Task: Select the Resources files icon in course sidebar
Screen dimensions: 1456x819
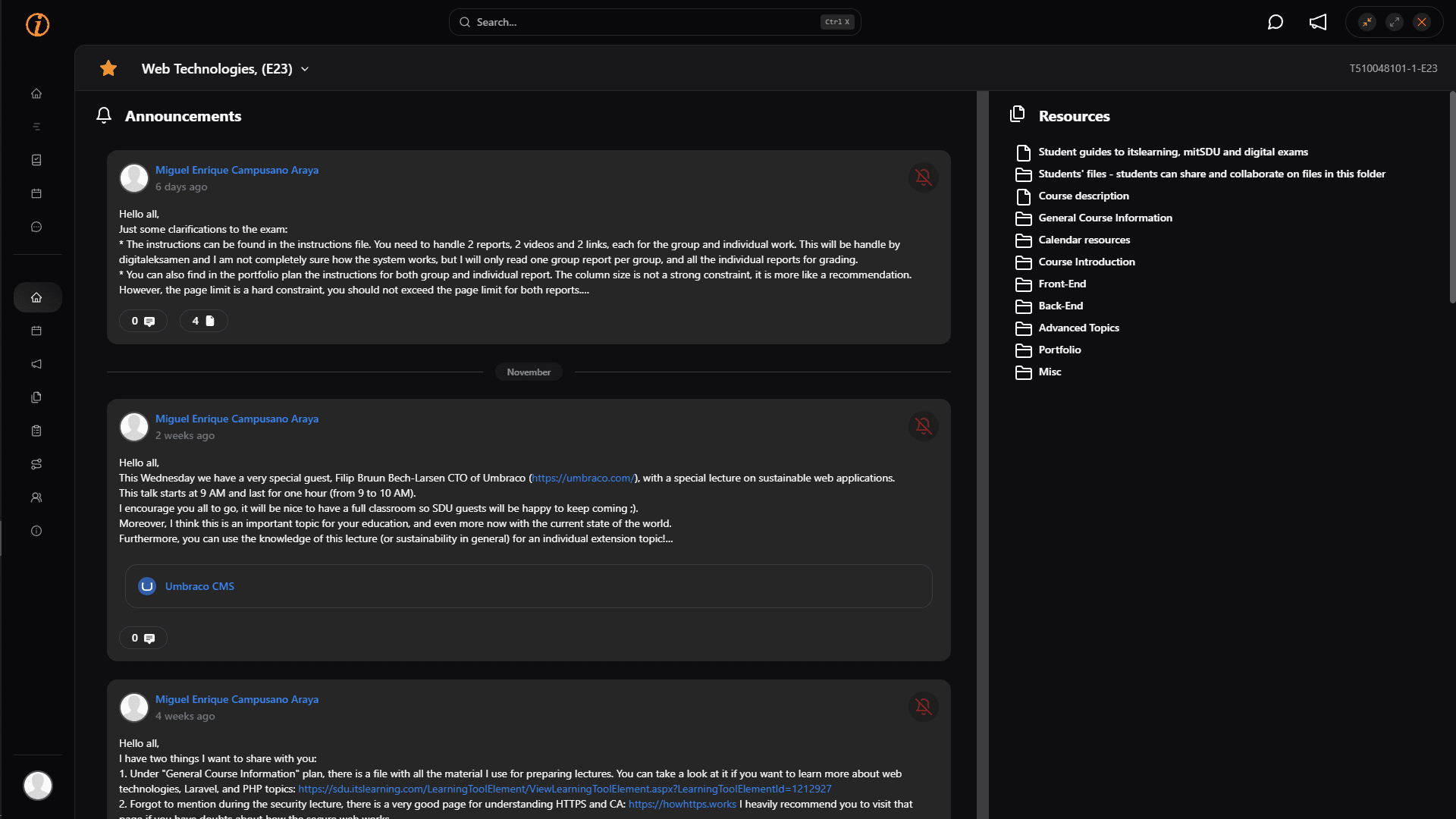Action: point(36,397)
